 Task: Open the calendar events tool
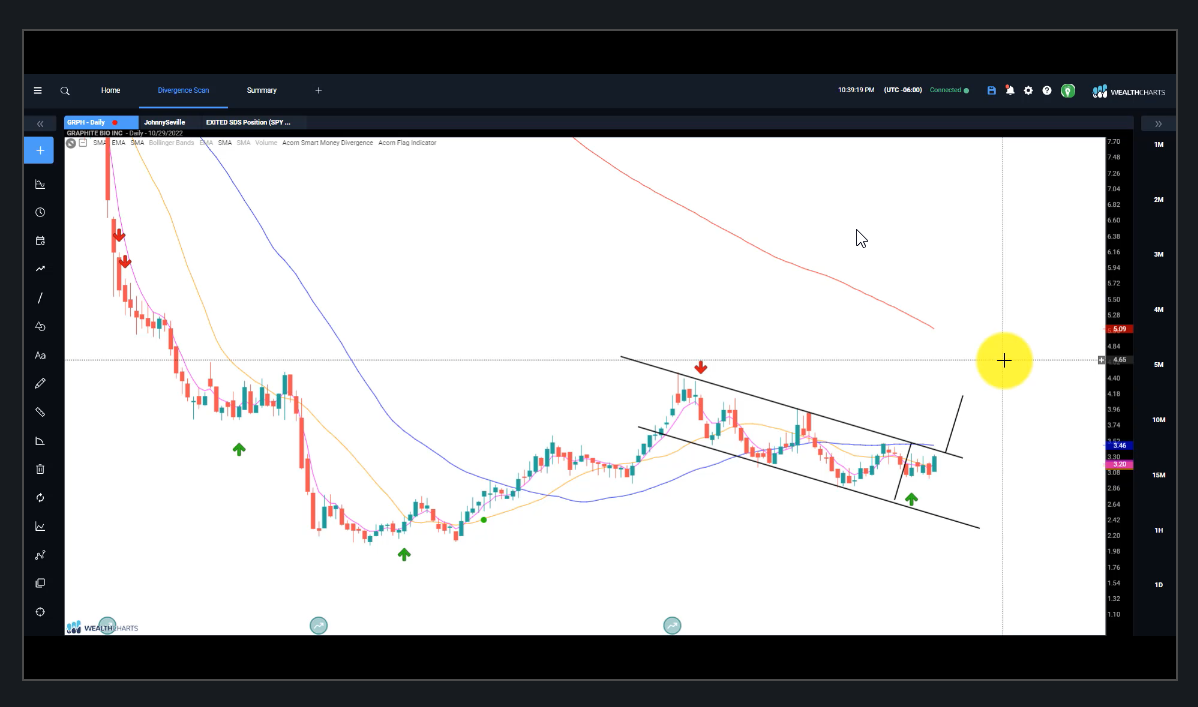(40, 241)
